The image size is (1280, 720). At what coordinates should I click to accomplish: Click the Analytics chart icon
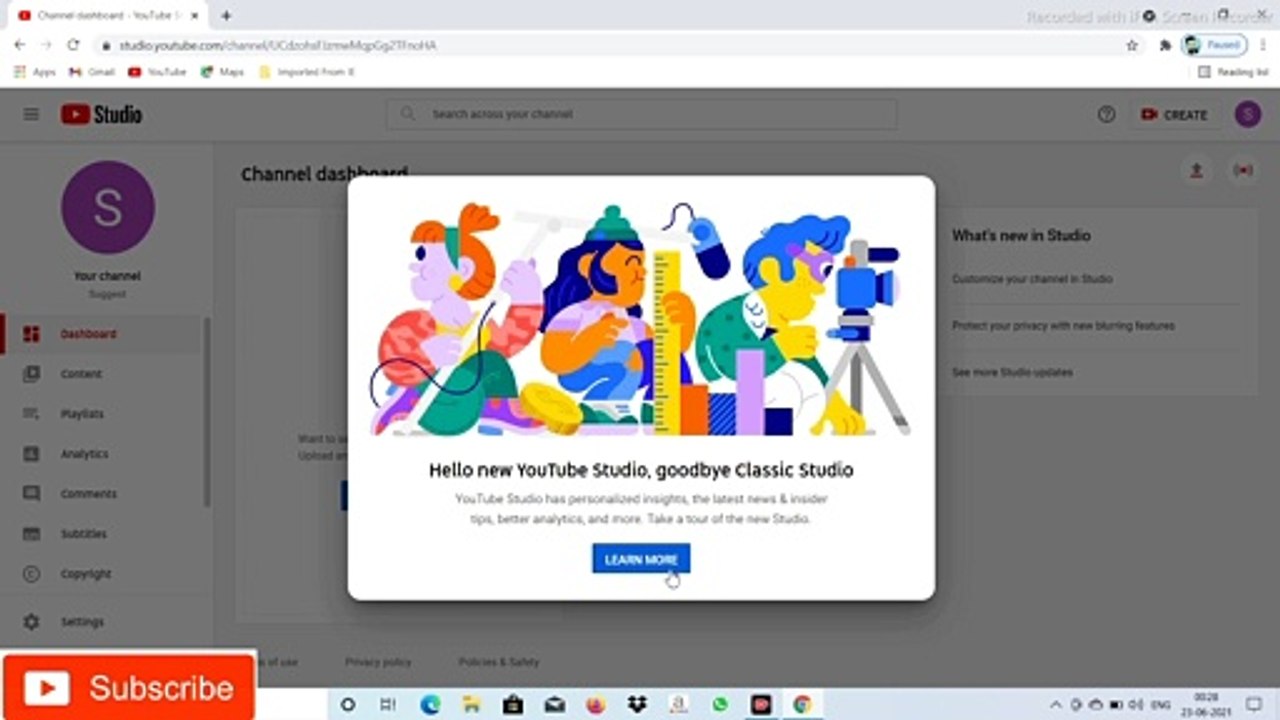coord(32,454)
